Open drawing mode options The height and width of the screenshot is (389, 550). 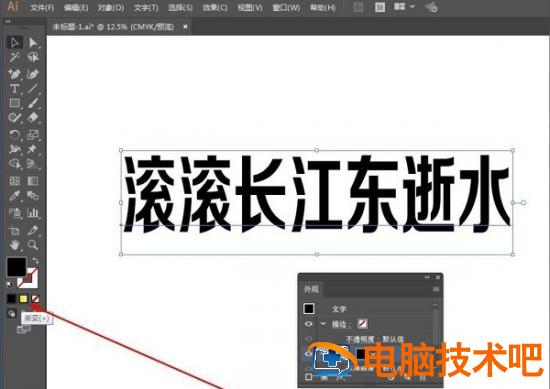pyautogui.click(x=12, y=313)
